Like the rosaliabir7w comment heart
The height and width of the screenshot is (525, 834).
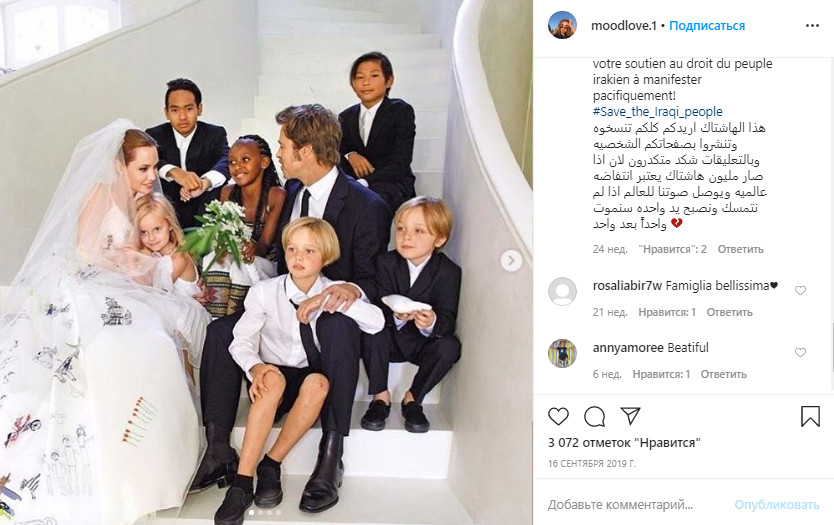(x=800, y=290)
